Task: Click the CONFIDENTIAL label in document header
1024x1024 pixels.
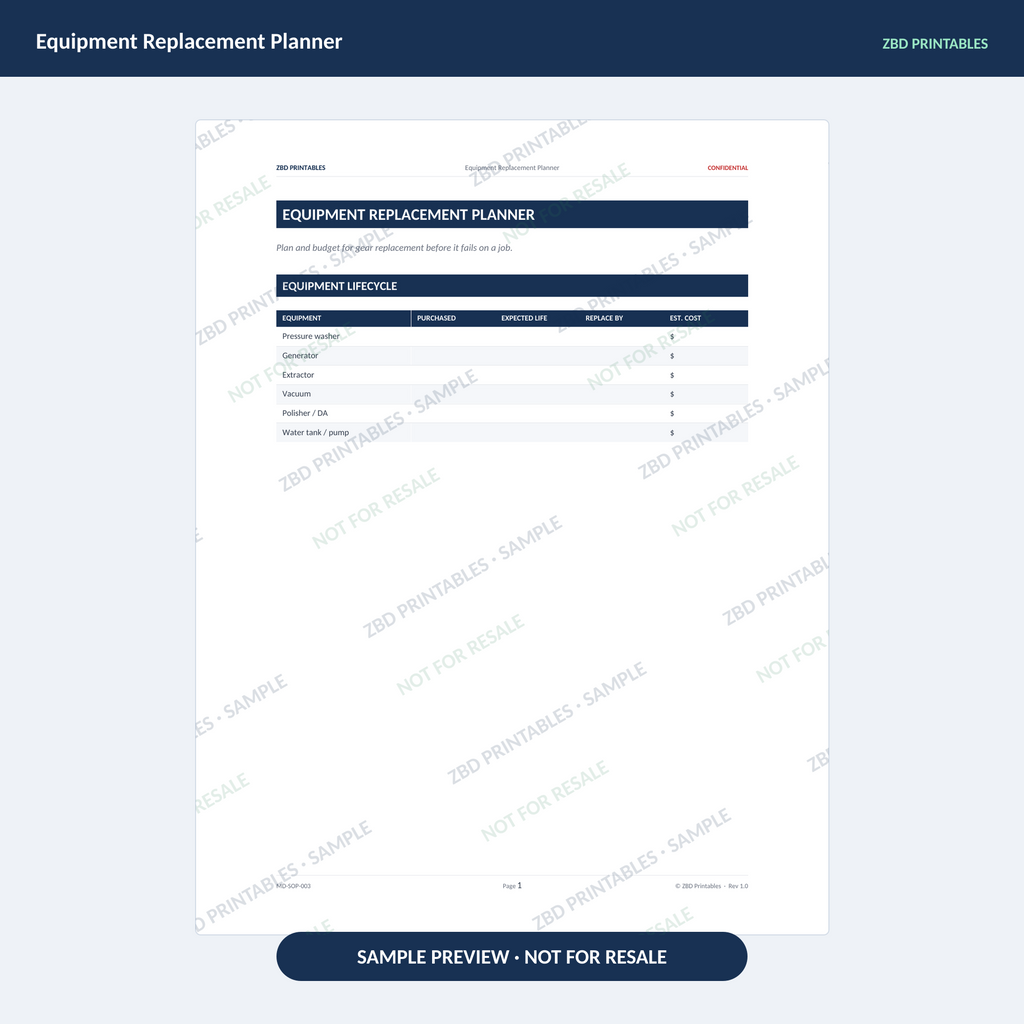Action: [x=728, y=168]
